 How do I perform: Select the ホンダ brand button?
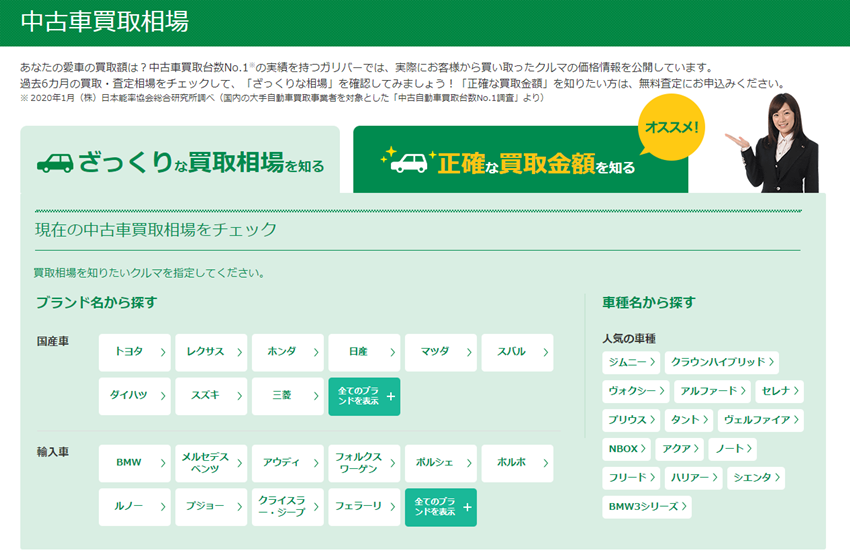(288, 353)
